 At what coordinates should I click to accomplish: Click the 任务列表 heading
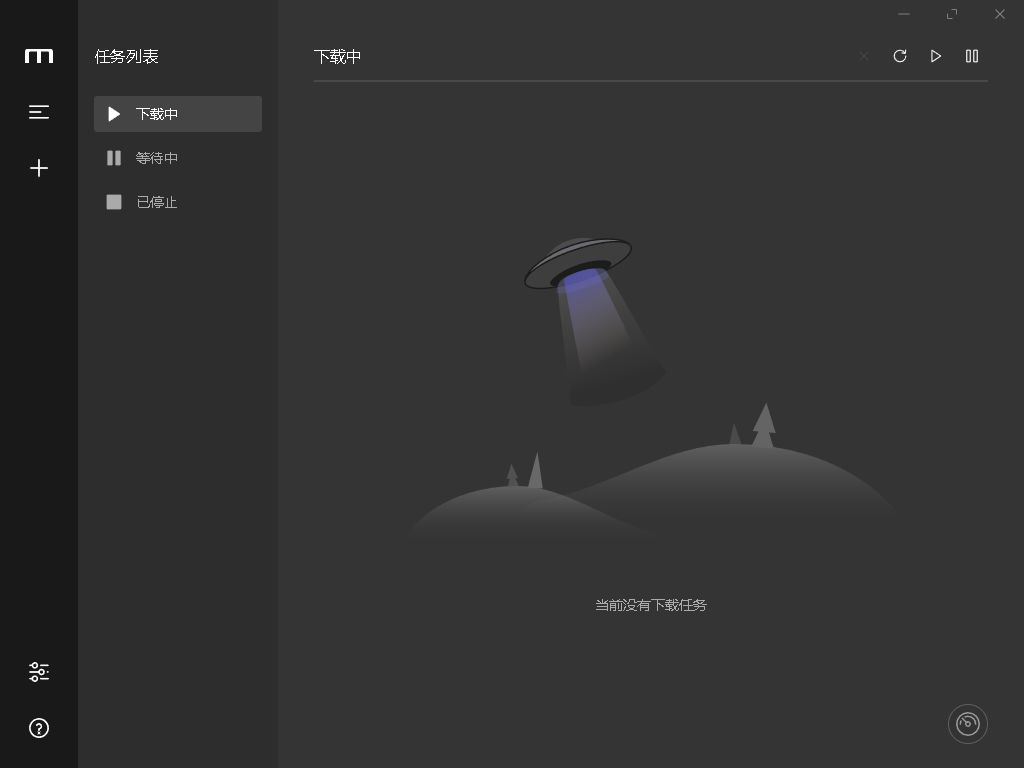click(x=127, y=57)
